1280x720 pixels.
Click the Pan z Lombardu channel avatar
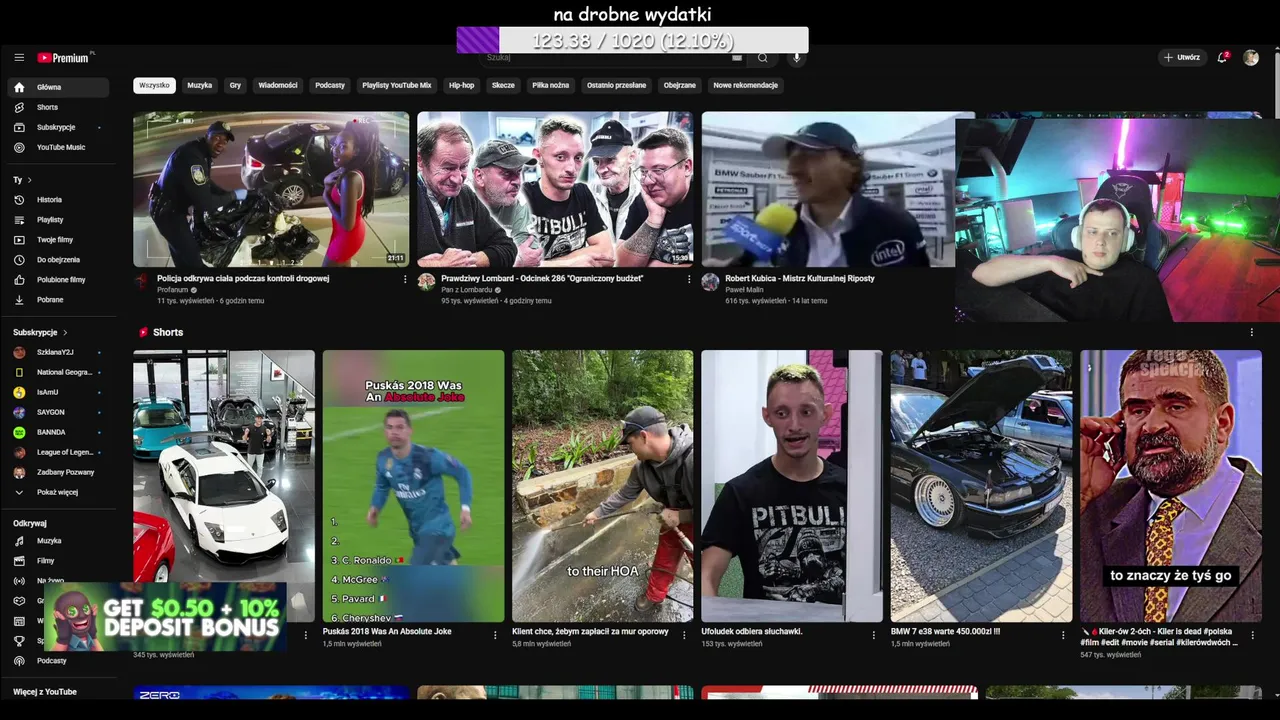pos(426,282)
